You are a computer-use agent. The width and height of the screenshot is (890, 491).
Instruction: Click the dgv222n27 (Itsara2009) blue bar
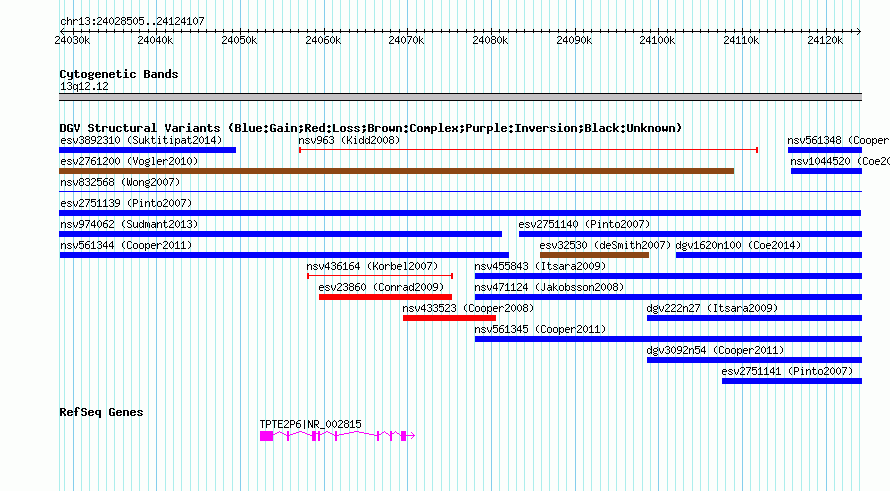754,318
